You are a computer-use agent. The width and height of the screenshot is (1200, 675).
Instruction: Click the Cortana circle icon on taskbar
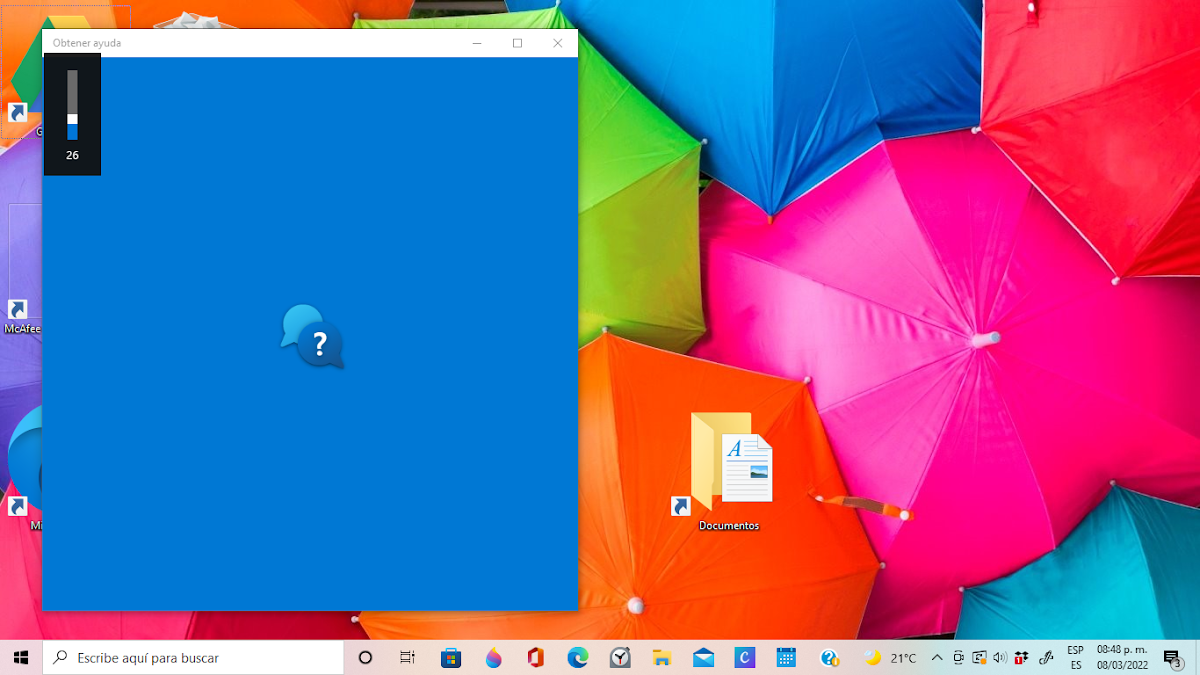click(x=365, y=657)
